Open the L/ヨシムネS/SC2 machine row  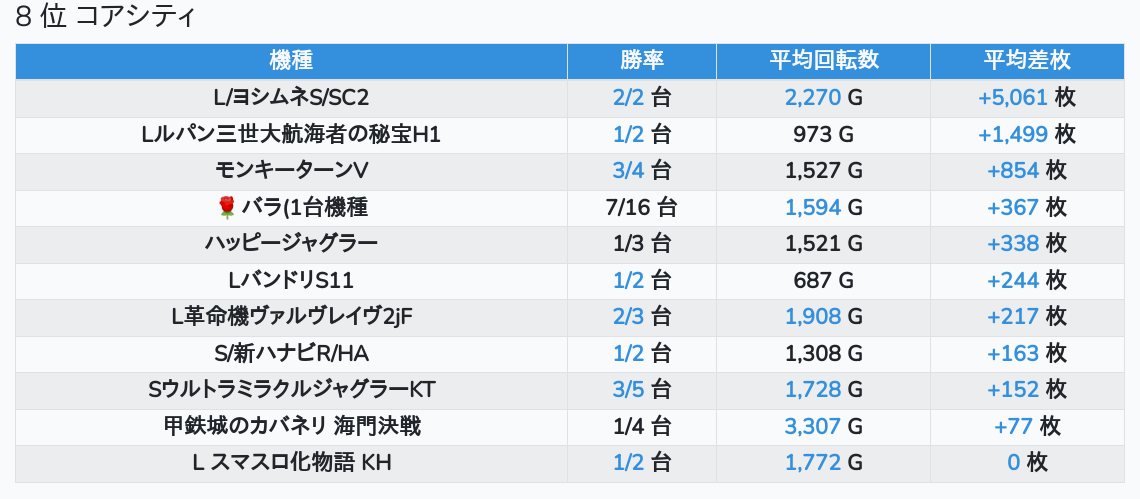click(x=291, y=98)
